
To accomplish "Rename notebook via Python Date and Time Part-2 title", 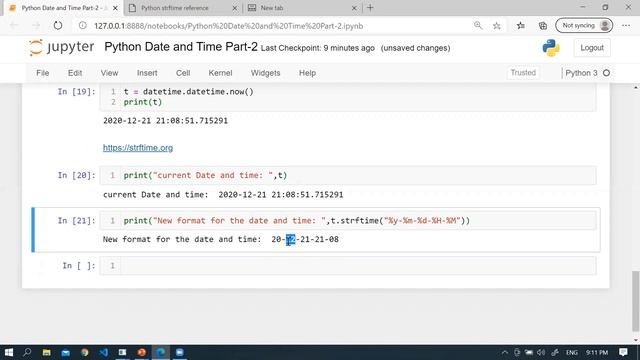I will pos(181,47).
